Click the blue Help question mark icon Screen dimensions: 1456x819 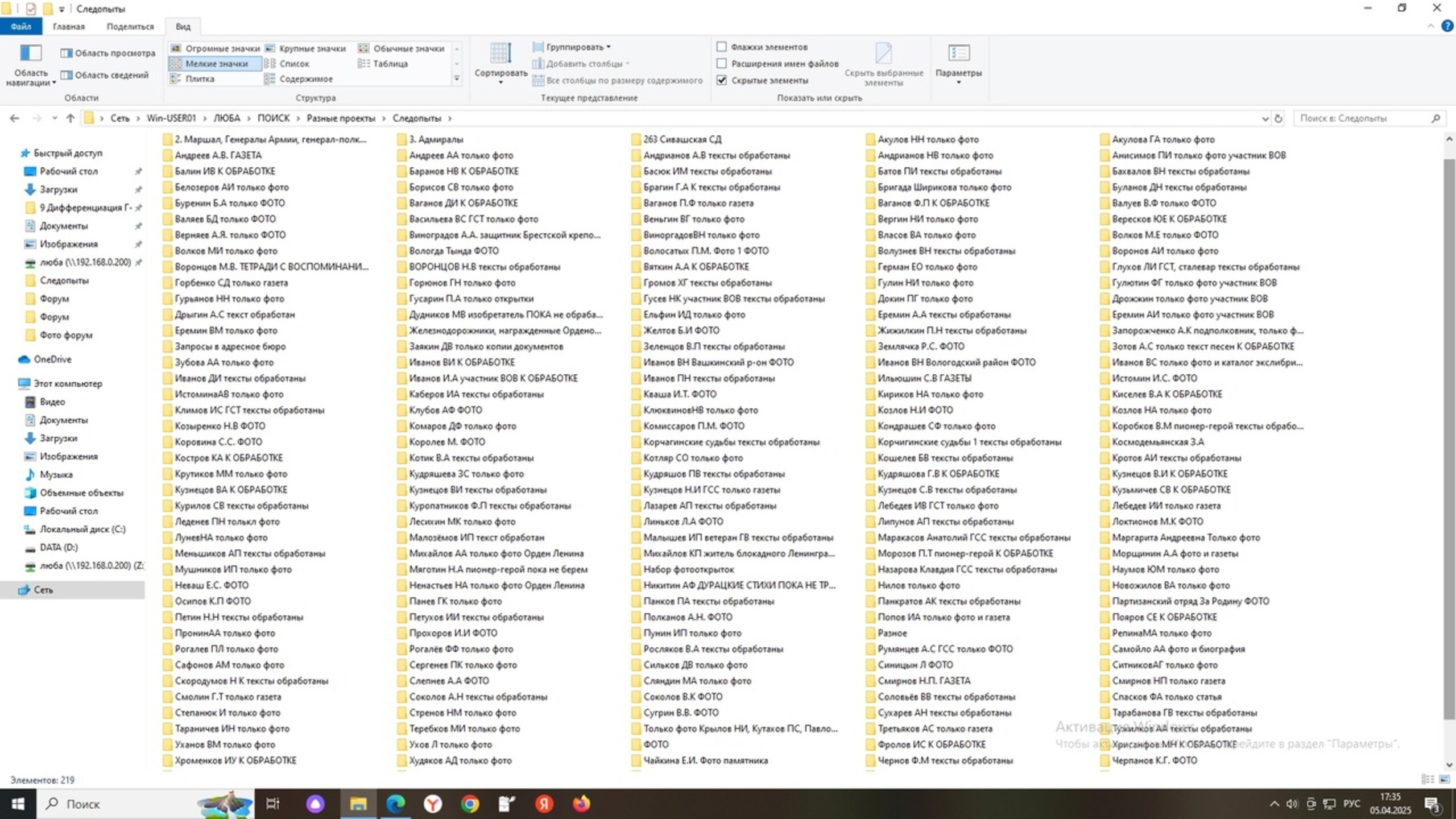[1447, 26]
